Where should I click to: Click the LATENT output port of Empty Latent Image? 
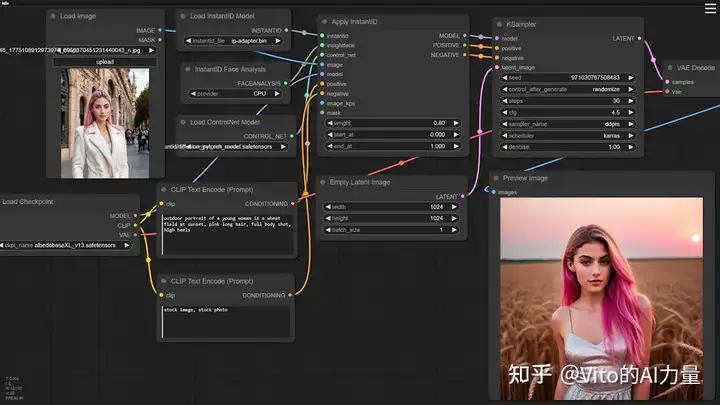462,197
